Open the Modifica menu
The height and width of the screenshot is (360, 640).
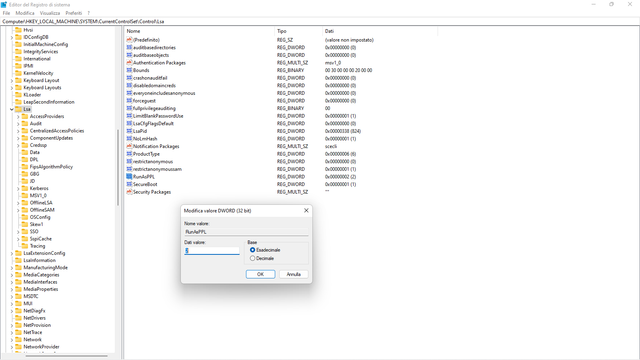pyautogui.click(x=25, y=13)
